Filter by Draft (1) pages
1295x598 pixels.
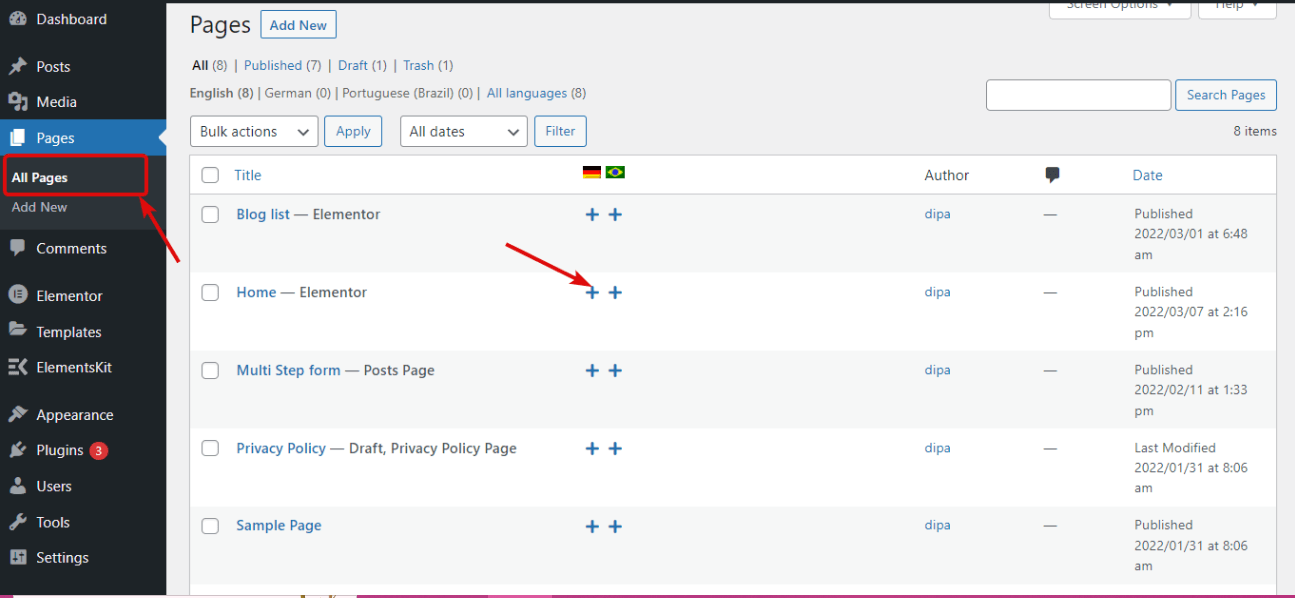[x=362, y=65]
